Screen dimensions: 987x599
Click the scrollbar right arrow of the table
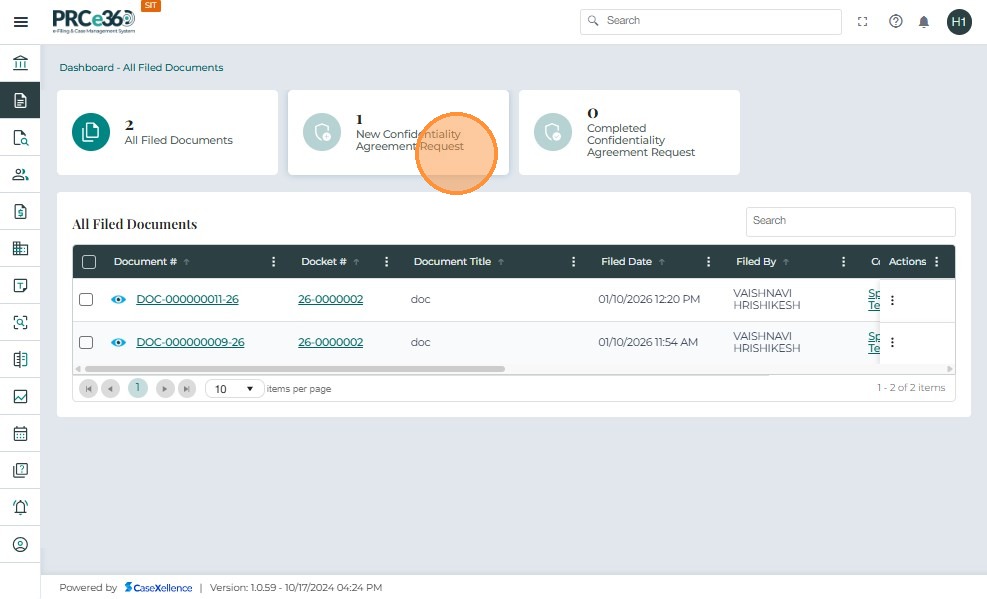click(950, 369)
